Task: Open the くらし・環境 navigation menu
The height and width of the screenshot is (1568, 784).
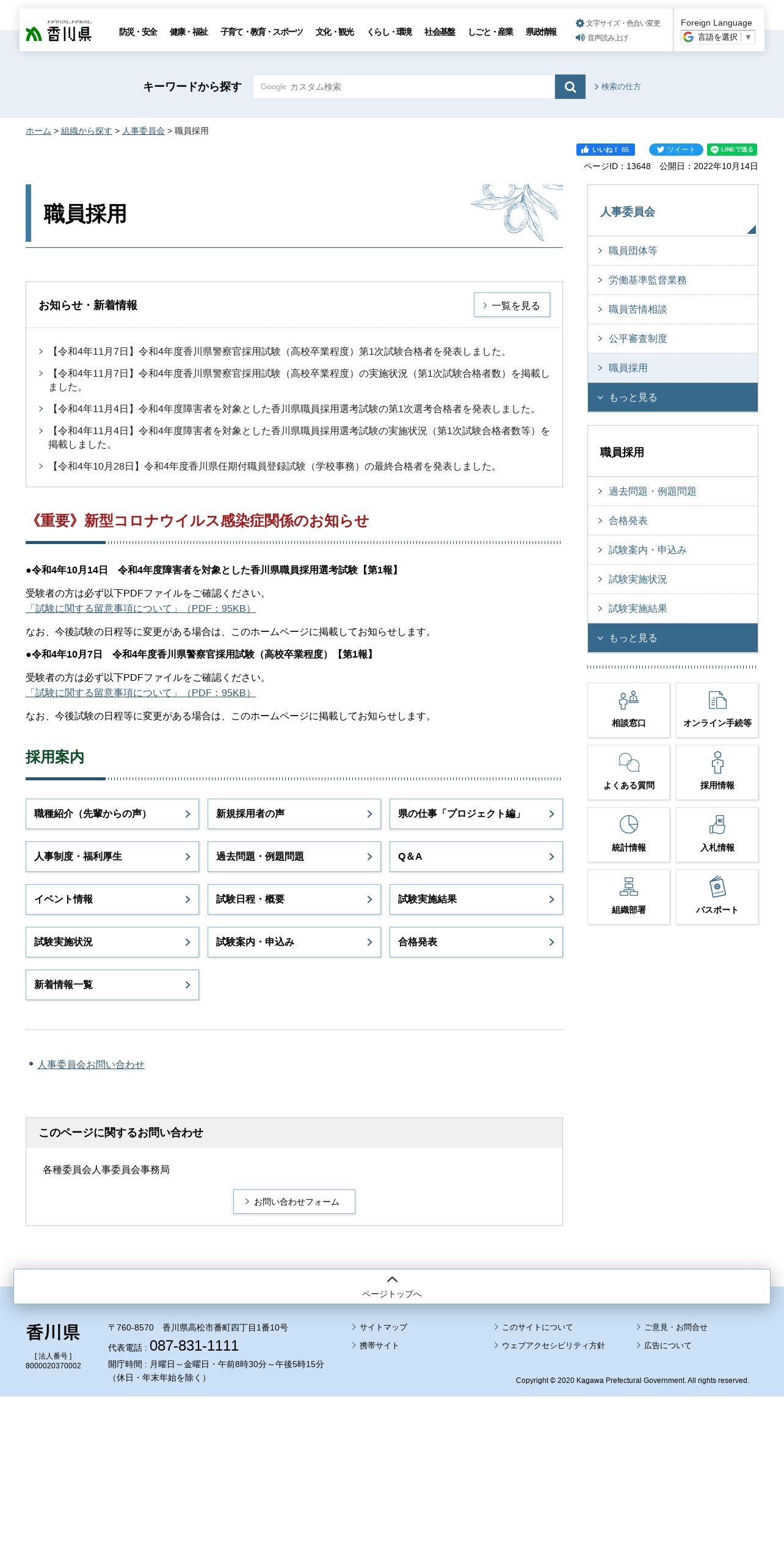Action: coord(390,32)
